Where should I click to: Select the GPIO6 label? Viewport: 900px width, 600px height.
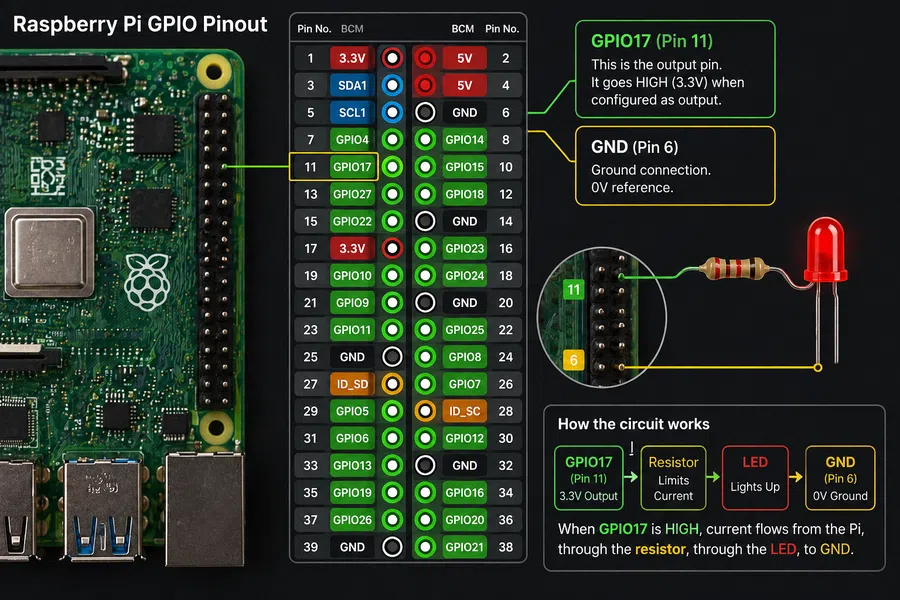pyautogui.click(x=352, y=438)
